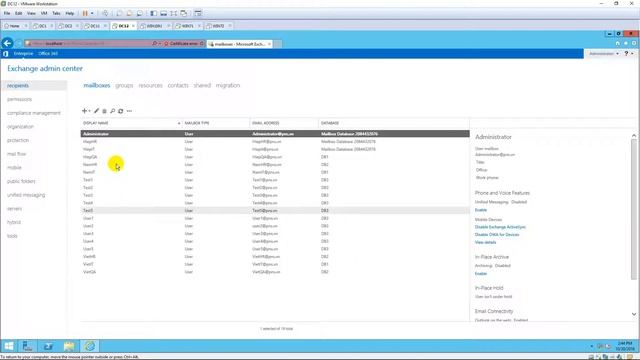Click the details pane scroll down arrow
The width and height of the screenshot is (640, 360).
pyautogui.click(x=633, y=314)
